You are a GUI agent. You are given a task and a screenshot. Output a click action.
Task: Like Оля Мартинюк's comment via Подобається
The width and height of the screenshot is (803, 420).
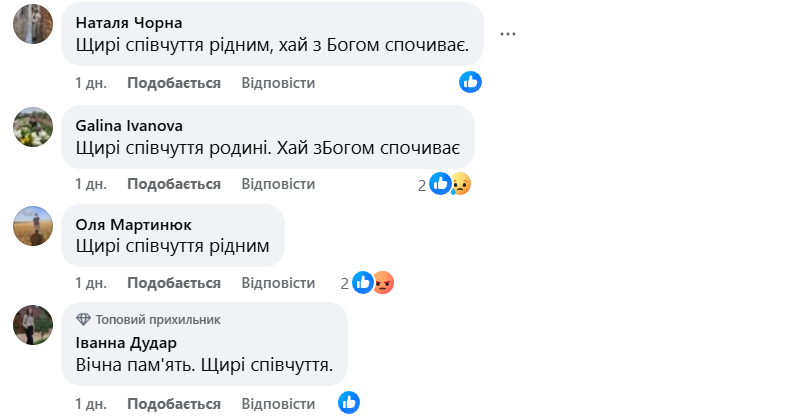click(174, 283)
